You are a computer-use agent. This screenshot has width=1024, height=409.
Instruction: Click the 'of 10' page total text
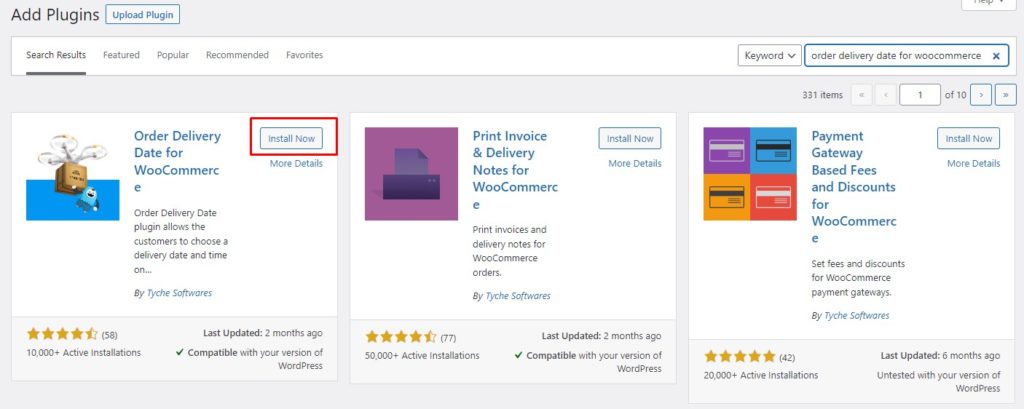[x=955, y=95]
